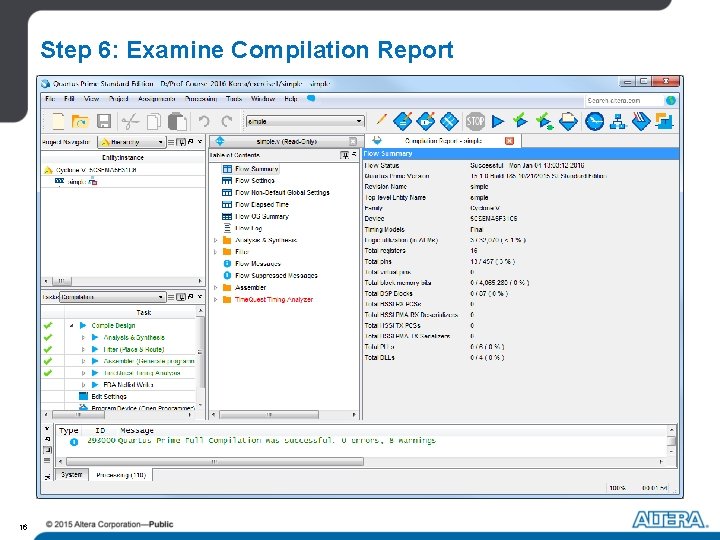The width and height of the screenshot is (720, 540).
Task: Open the Assignment Editor diamond icon
Action: click(403, 121)
